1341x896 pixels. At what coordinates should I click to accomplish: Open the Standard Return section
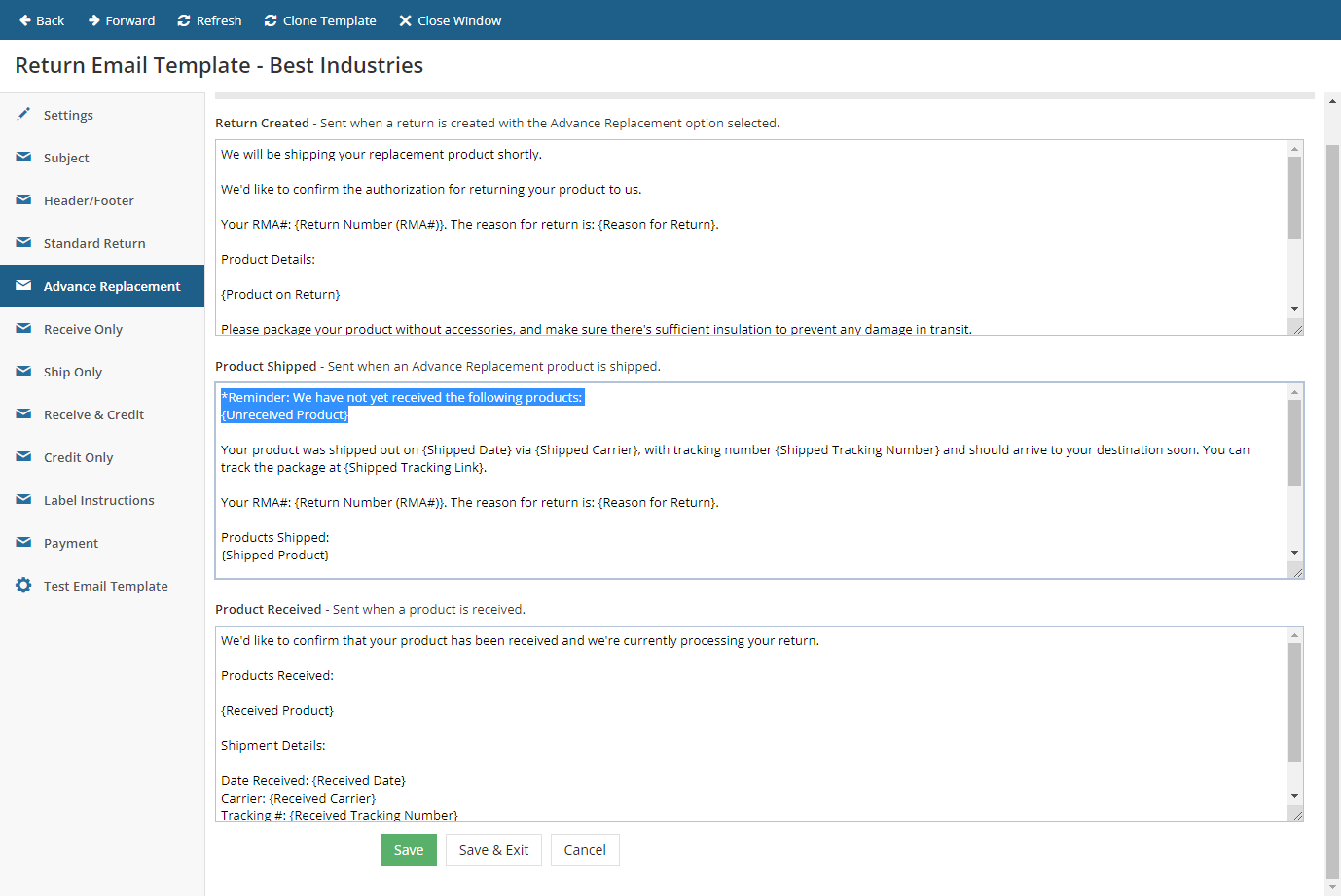coord(94,243)
